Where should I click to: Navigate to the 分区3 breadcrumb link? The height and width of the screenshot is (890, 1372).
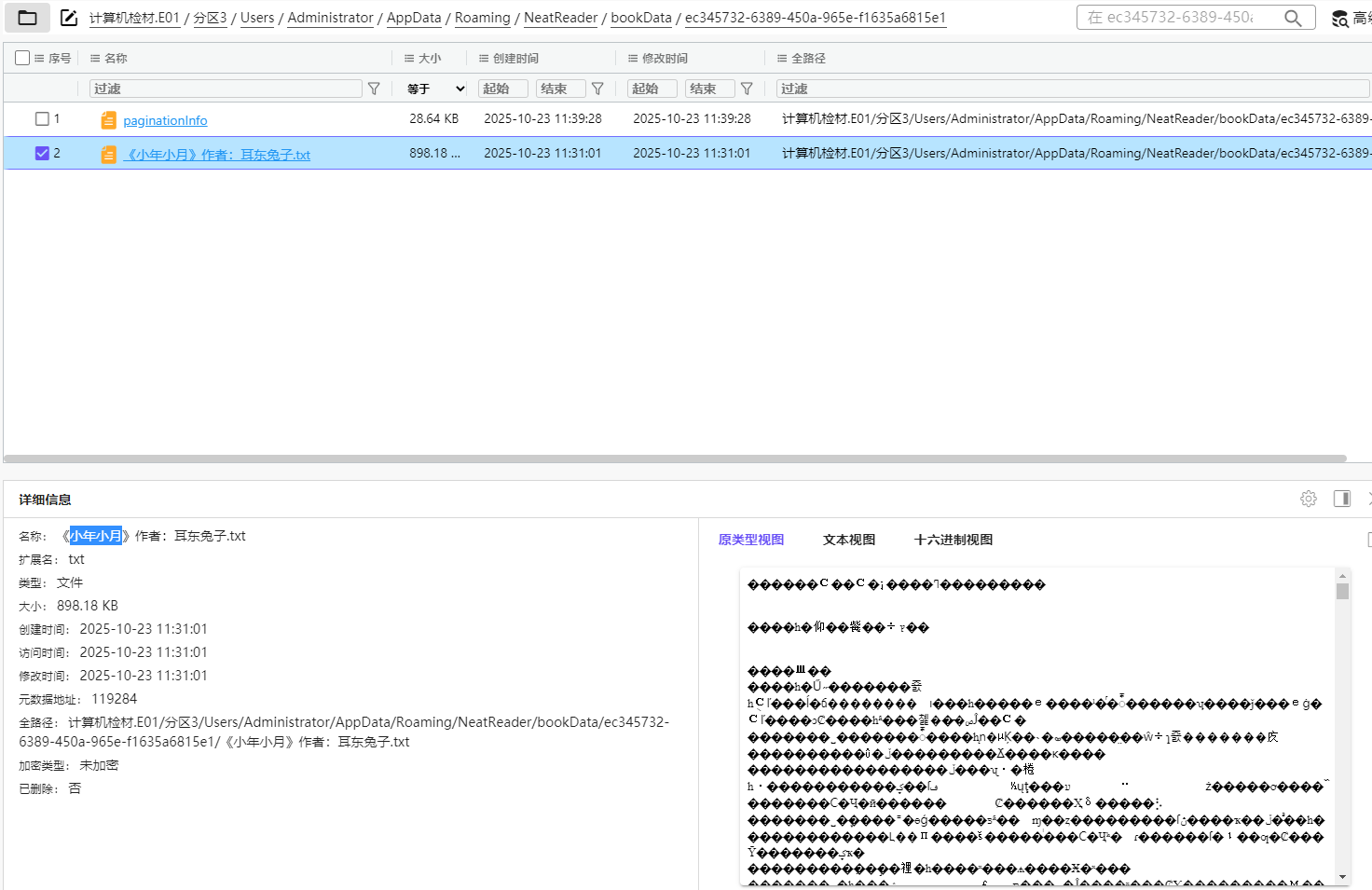pos(211,17)
